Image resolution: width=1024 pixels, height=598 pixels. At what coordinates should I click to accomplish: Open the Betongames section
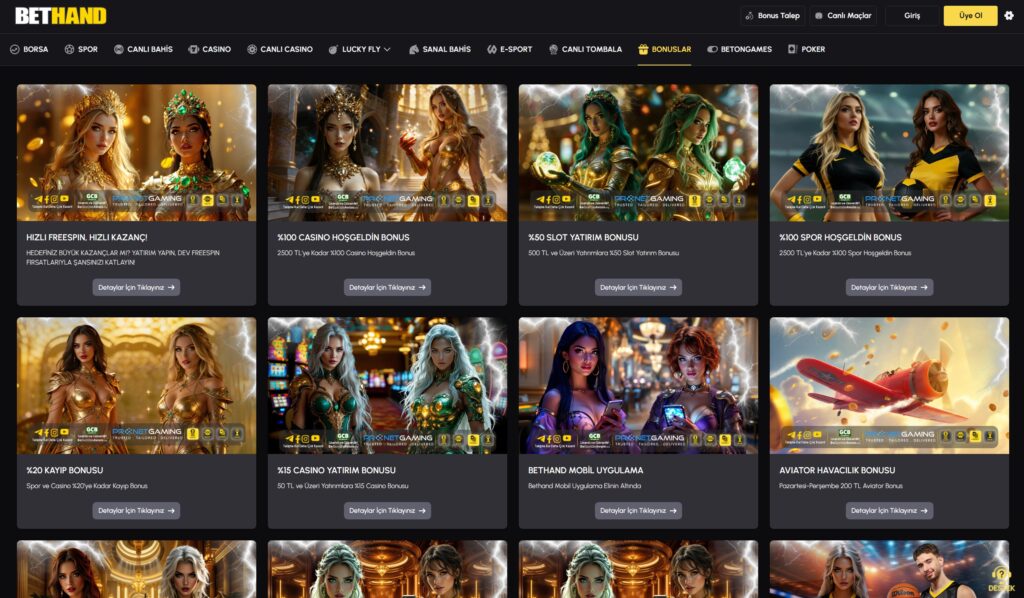[739, 49]
